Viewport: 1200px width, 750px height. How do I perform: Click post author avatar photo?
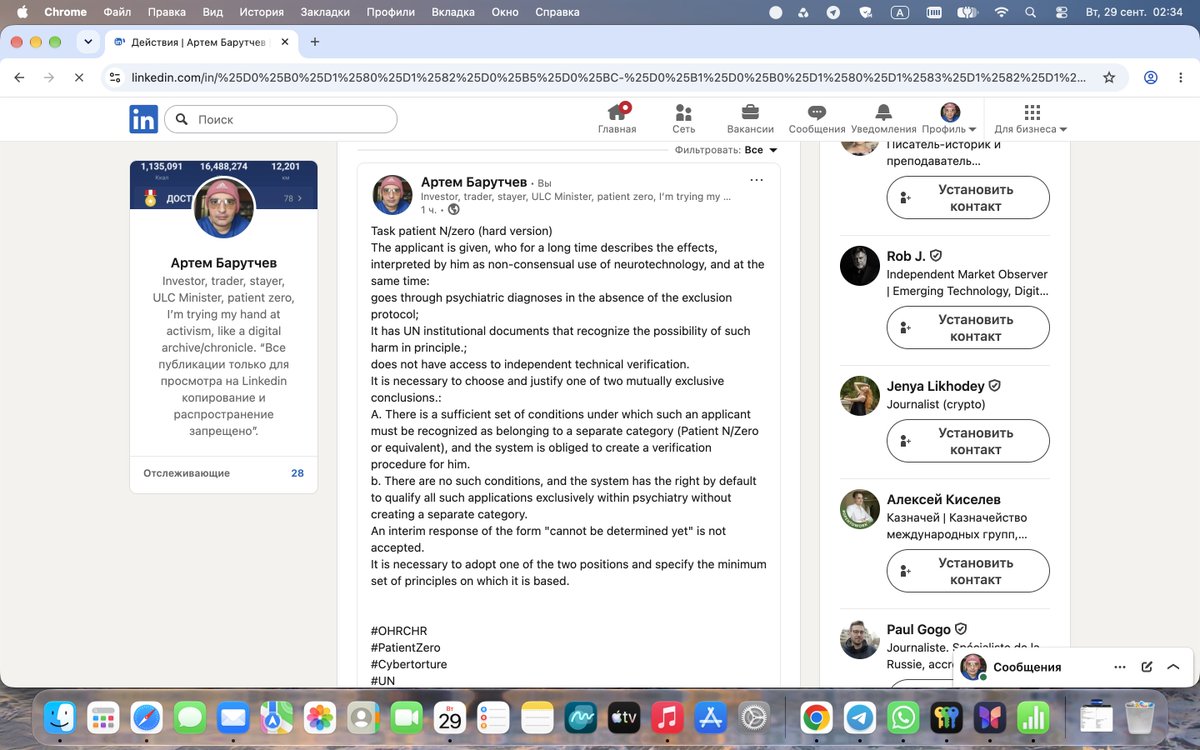pos(393,194)
